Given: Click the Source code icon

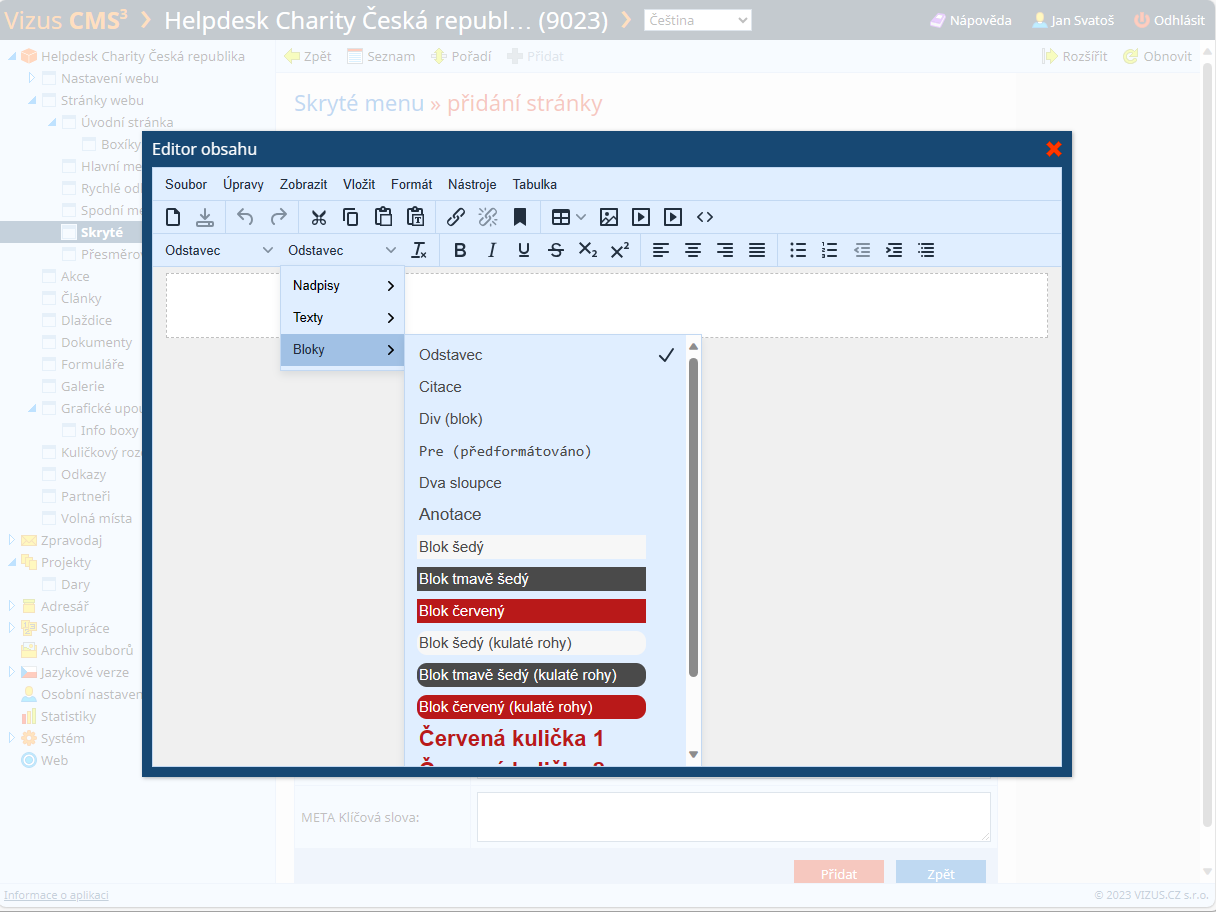Looking at the screenshot, I should point(705,217).
